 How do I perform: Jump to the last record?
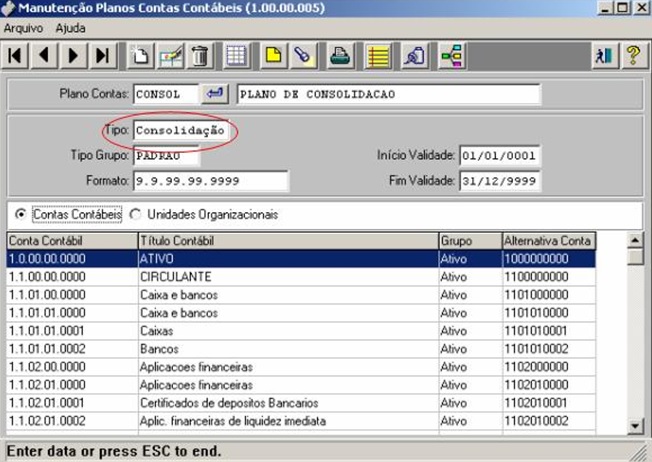tap(102, 55)
